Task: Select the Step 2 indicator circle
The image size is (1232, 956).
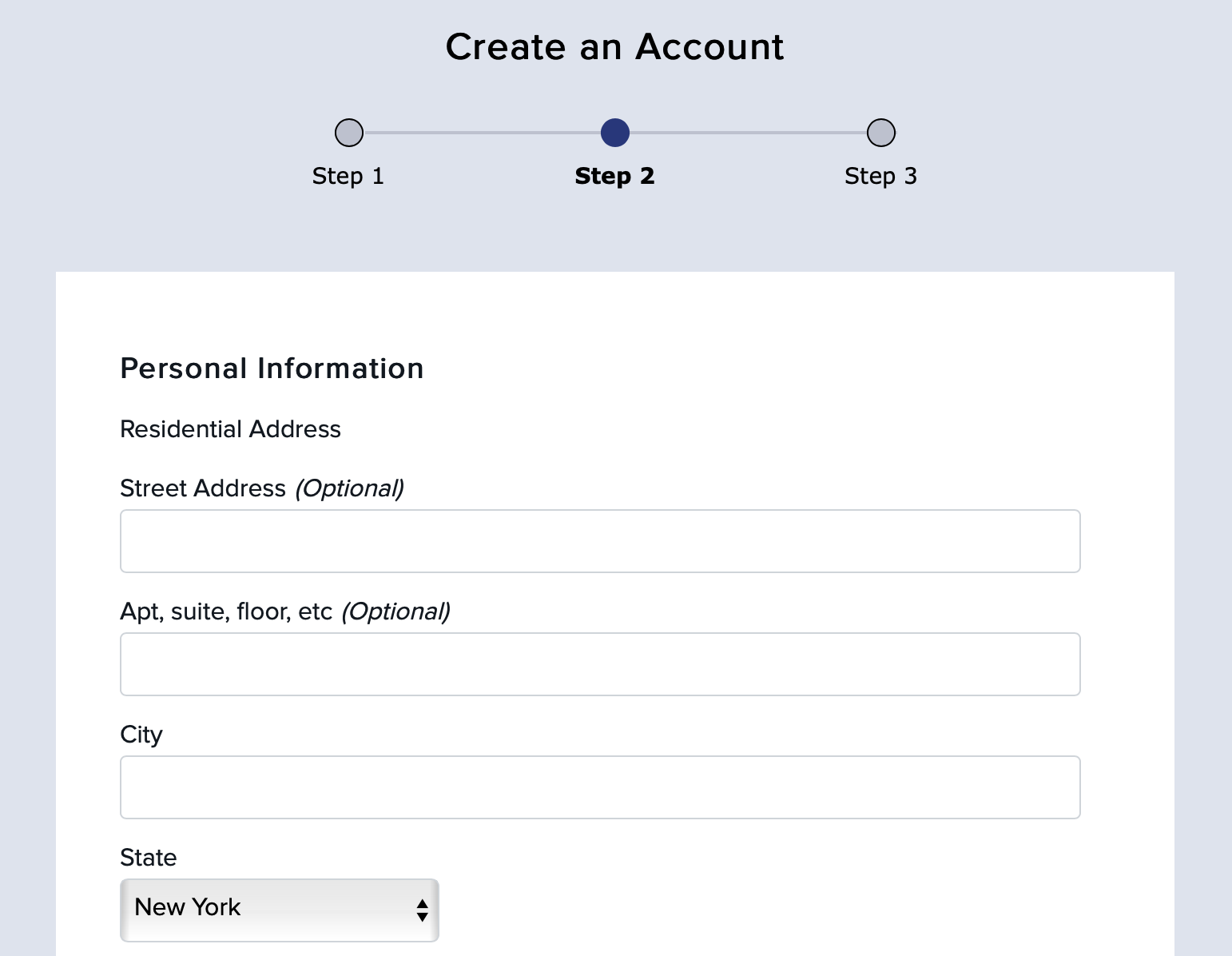Action: click(x=614, y=133)
